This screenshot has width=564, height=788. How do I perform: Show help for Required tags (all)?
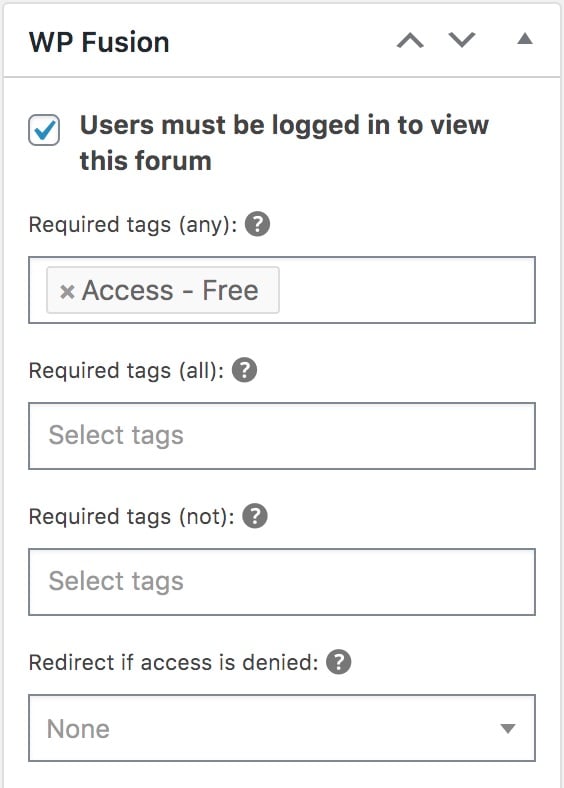[x=244, y=370]
